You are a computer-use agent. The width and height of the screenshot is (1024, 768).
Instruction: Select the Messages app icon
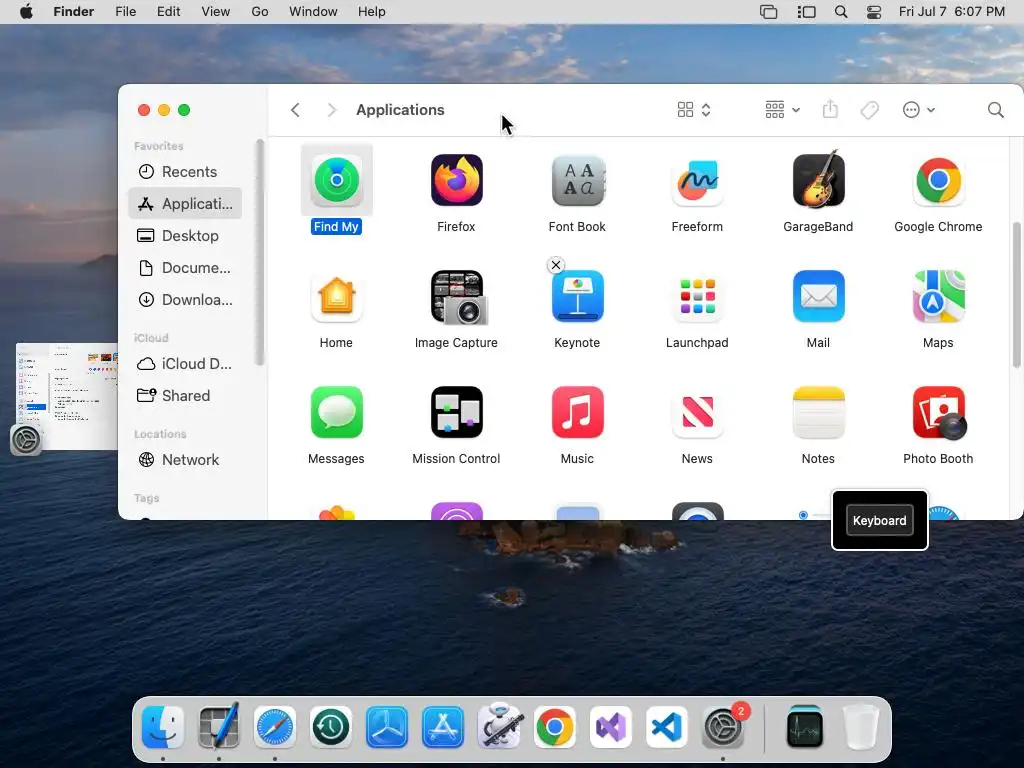tap(336, 412)
